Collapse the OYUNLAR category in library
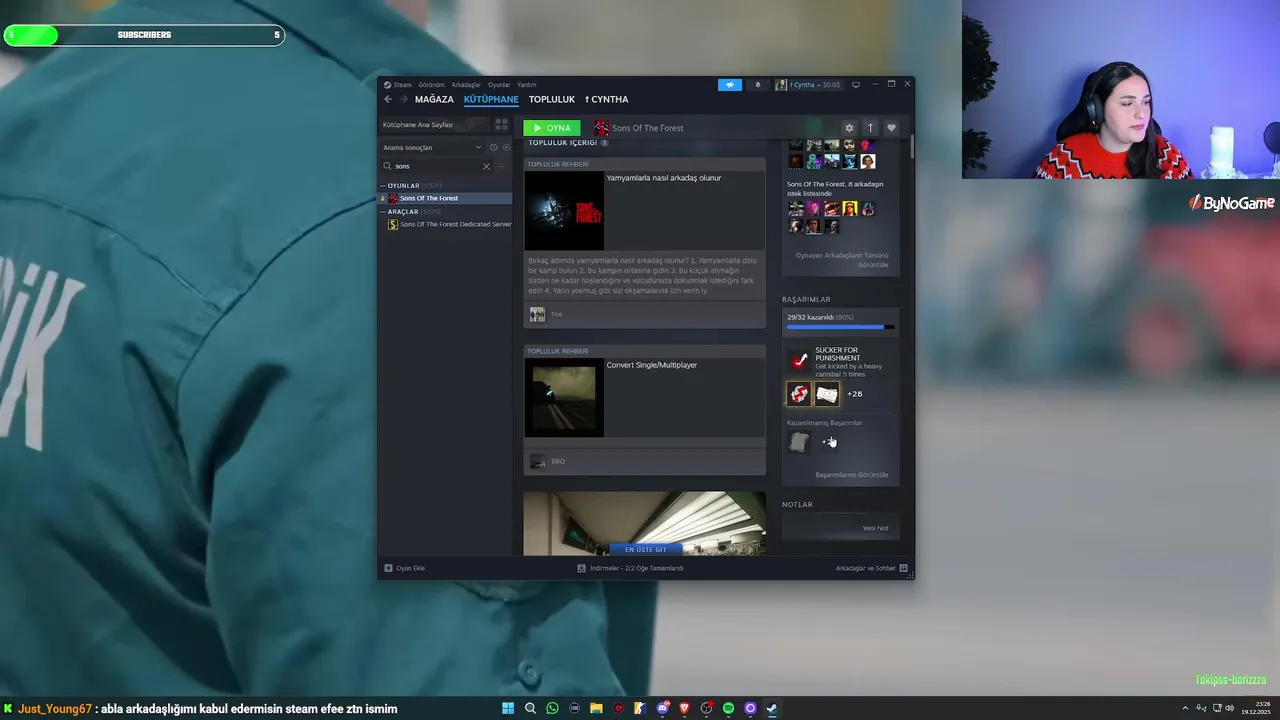Image resolution: width=1280 pixels, height=720 pixels. point(383,186)
